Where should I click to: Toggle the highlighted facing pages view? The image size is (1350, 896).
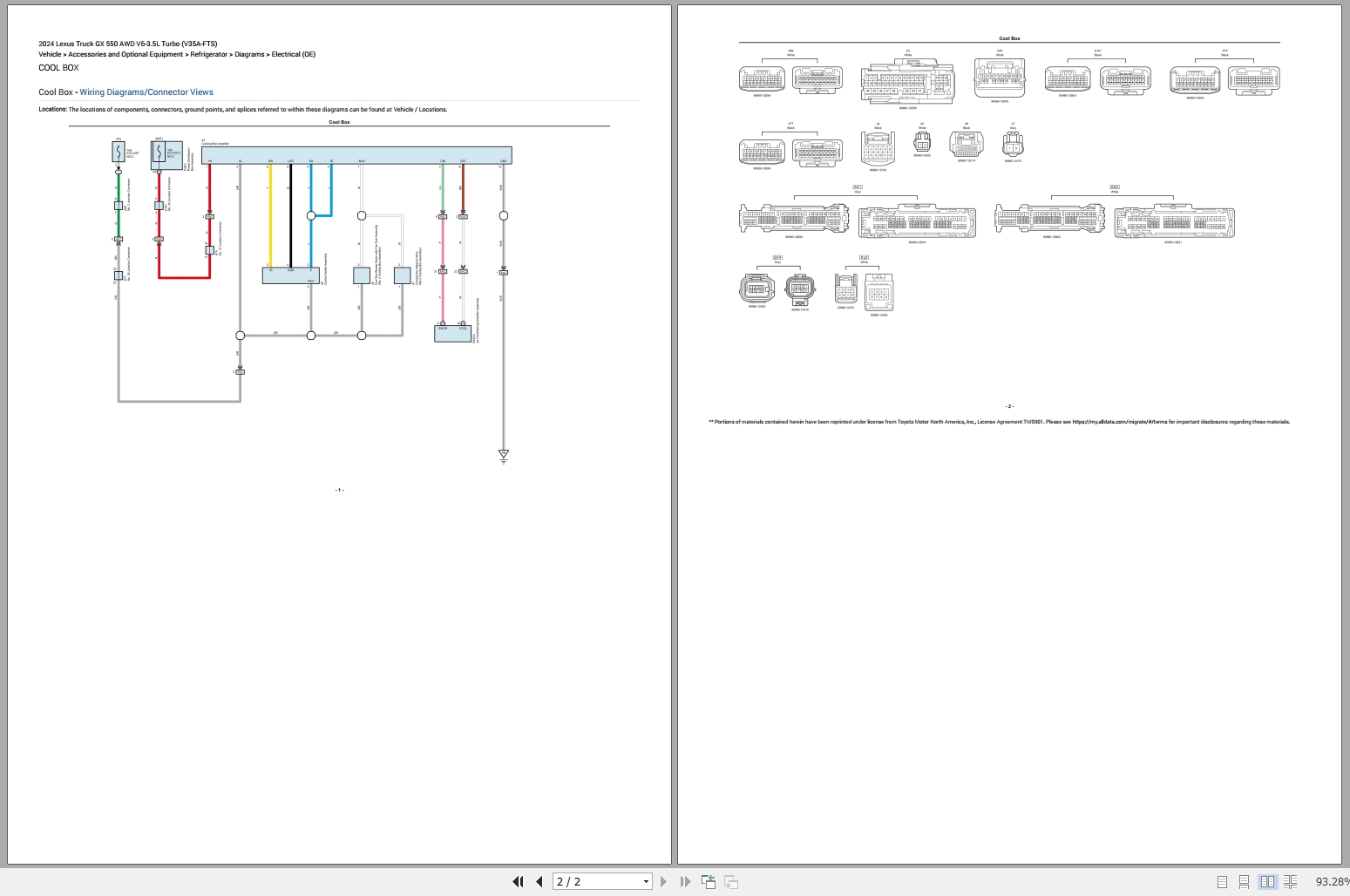(1266, 881)
